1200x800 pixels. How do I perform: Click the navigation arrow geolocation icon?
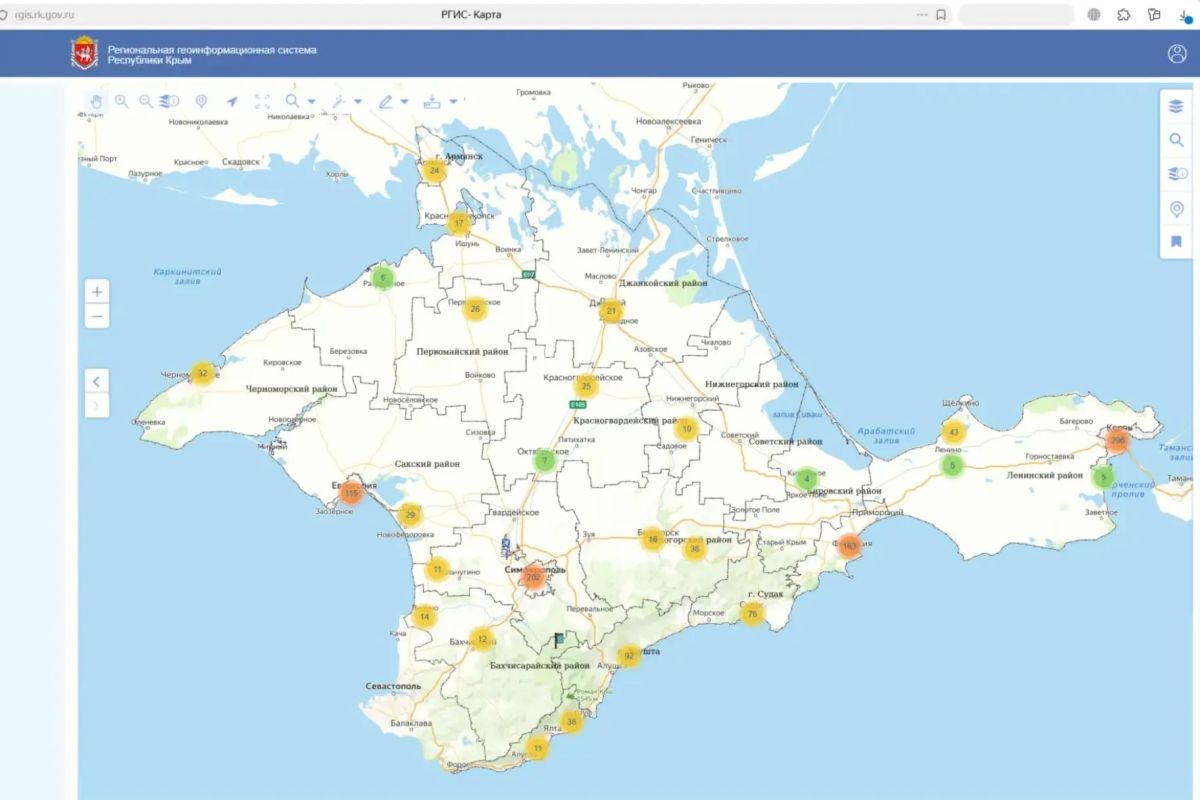pyautogui.click(x=232, y=101)
